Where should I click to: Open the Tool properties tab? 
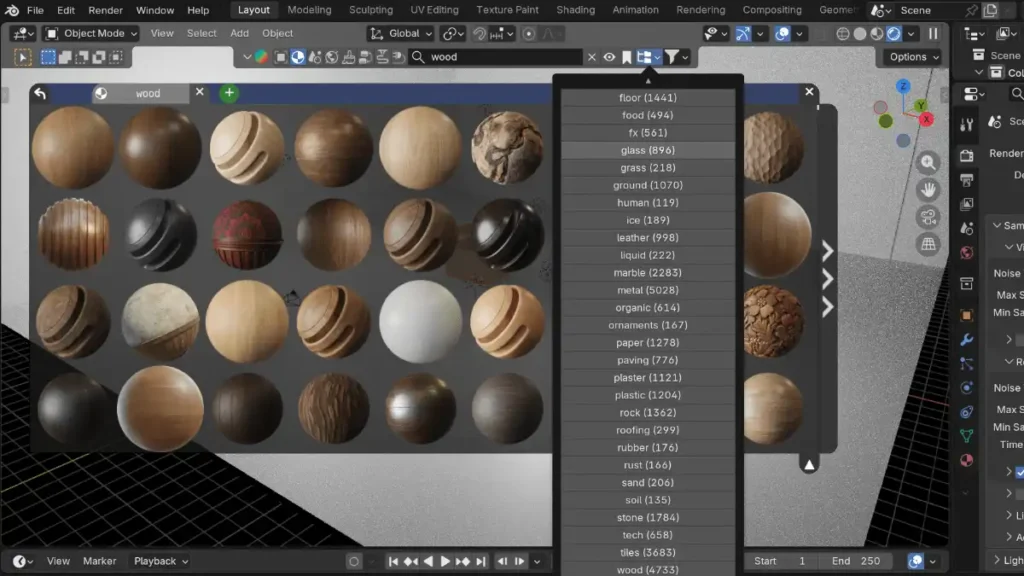967,125
